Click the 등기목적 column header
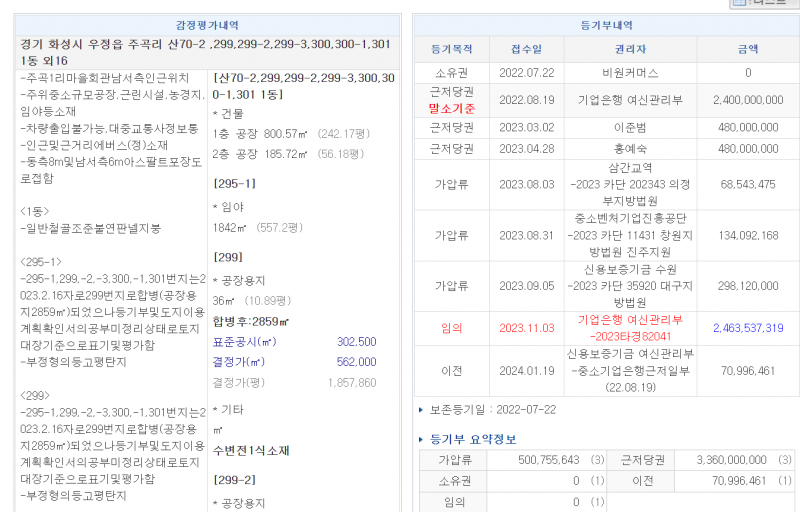The image size is (800, 512). click(x=451, y=48)
